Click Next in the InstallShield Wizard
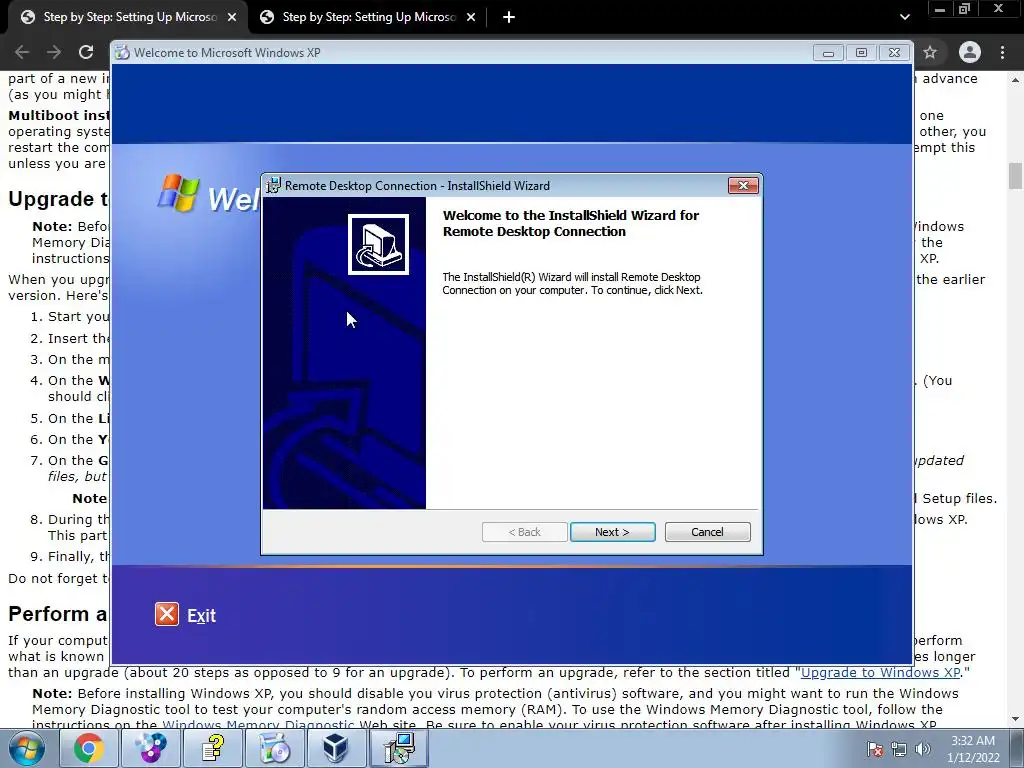 pyautogui.click(x=613, y=532)
